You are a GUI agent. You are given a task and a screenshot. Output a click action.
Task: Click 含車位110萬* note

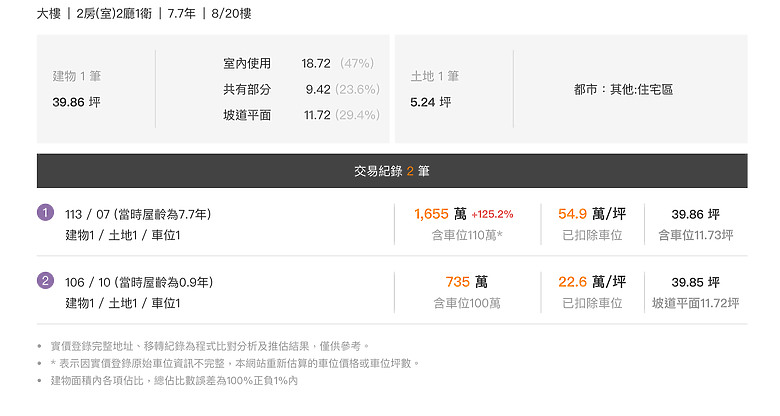[467, 235]
